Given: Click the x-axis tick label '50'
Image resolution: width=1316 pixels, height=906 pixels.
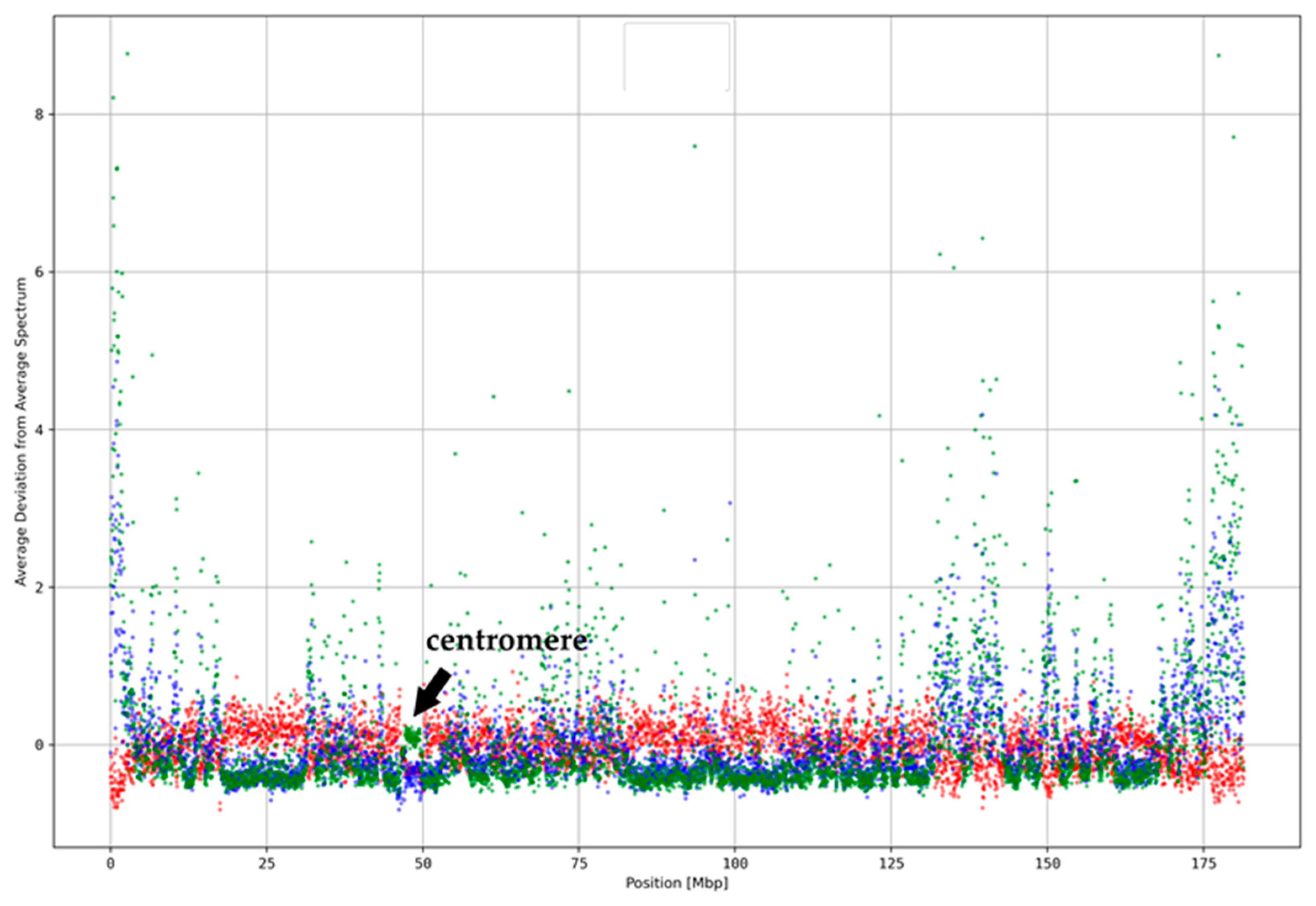Looking at the screenshot, I should coord(422,863).
